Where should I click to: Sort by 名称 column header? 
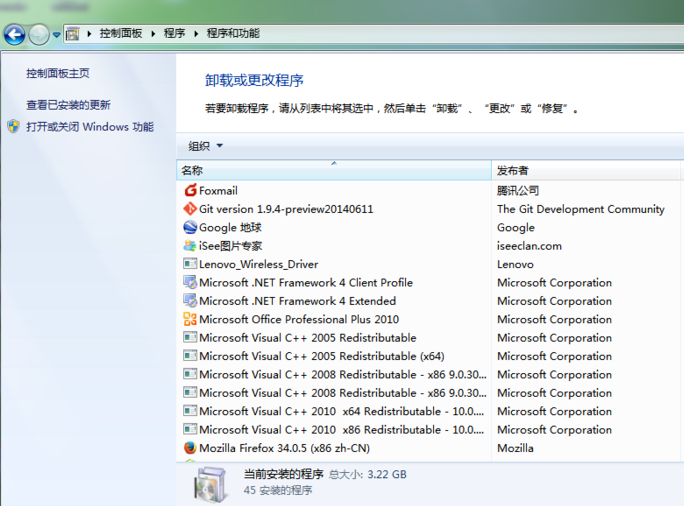[x=334, y=170]
